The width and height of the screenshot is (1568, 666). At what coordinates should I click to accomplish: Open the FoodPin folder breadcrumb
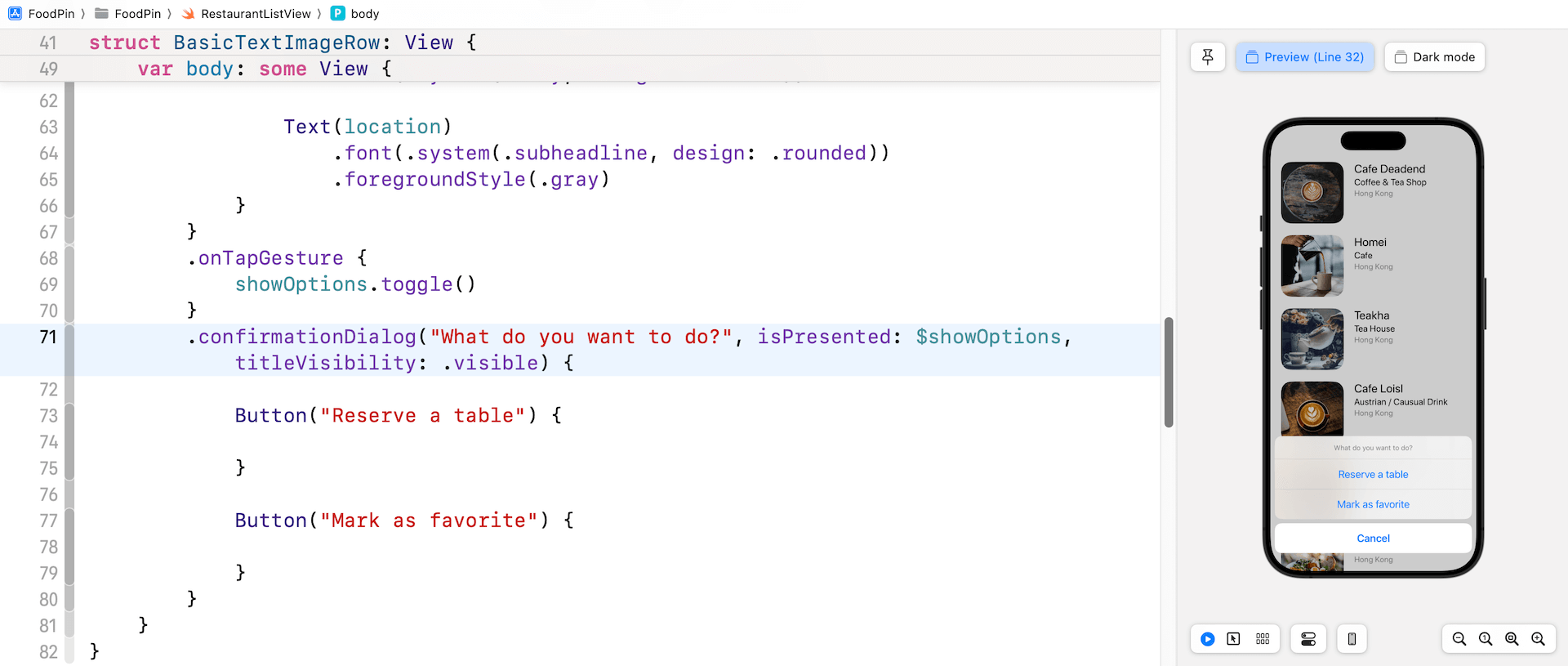(x=137, y=14)
